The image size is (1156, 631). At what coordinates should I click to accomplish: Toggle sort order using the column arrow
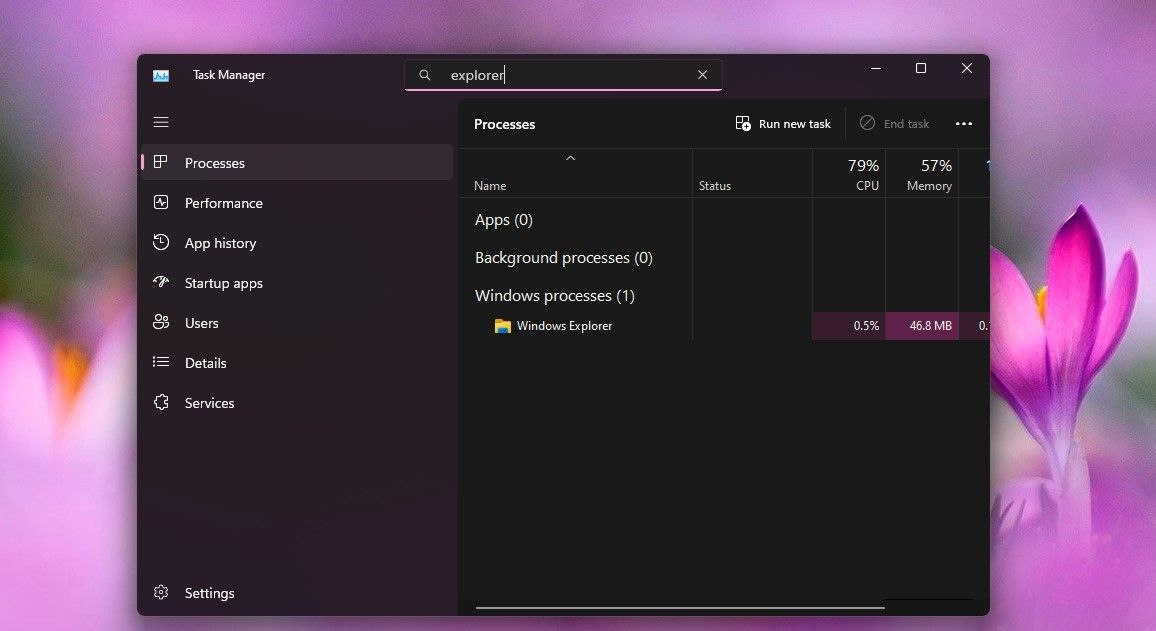click(x=570, y=157)
